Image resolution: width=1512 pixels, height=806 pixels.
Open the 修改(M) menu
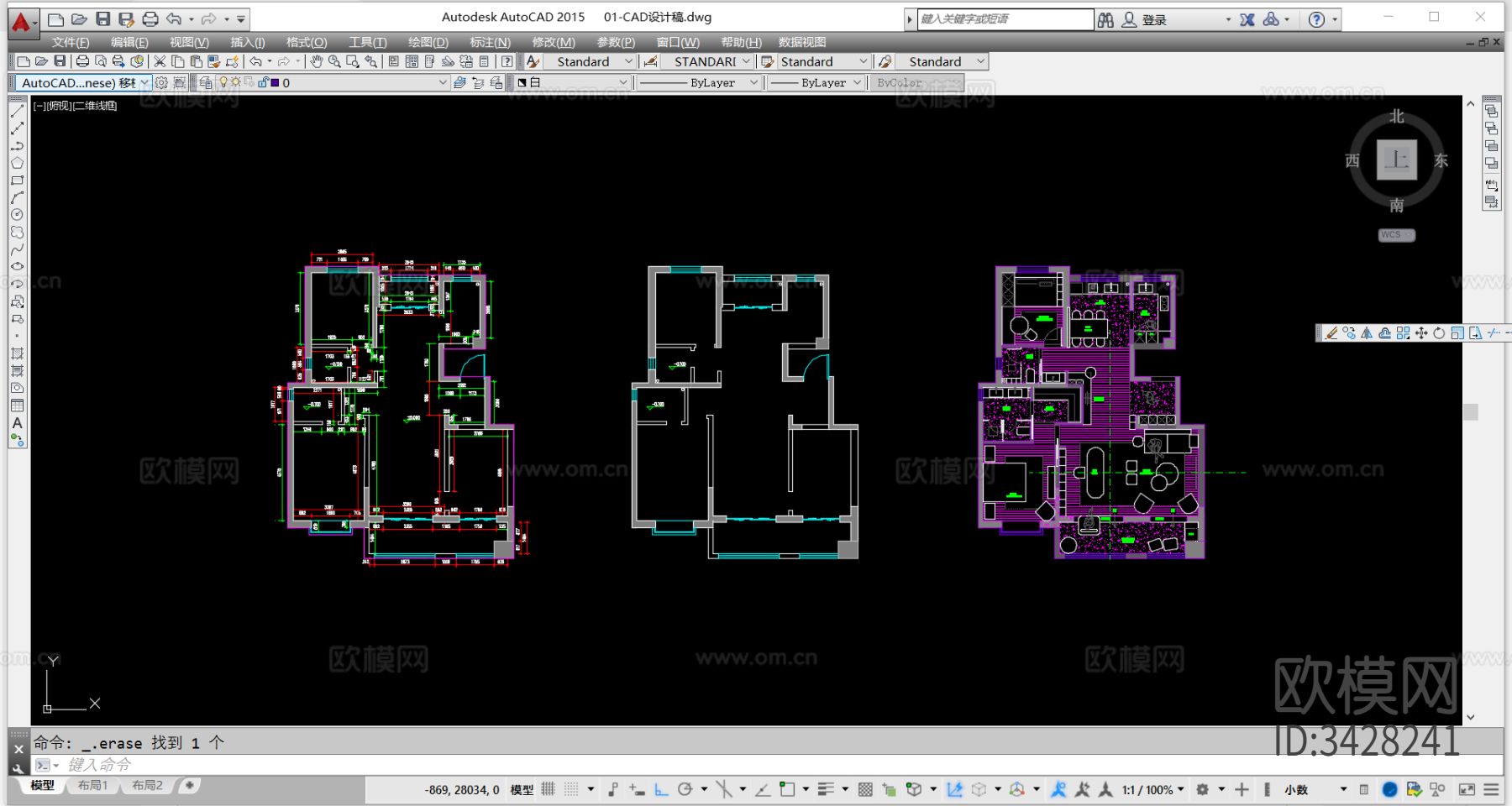point(554,42)
